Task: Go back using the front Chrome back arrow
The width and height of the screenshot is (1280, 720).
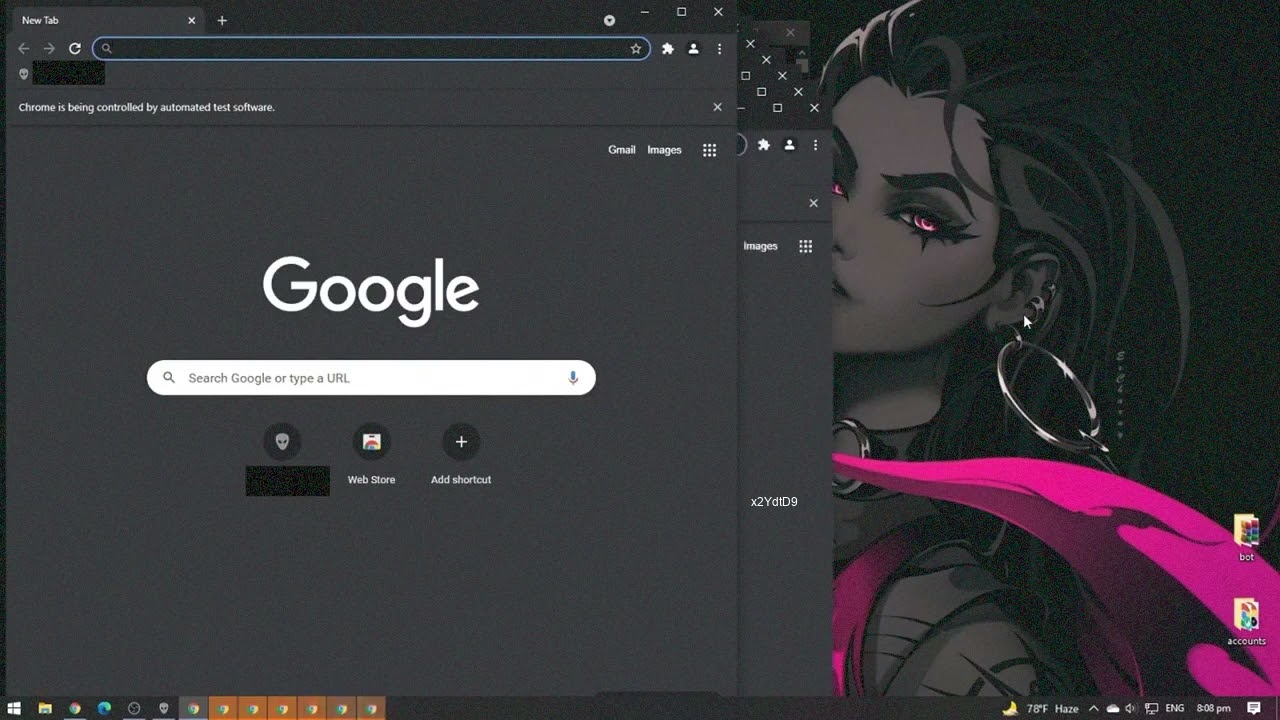Action: pos(24,48)
